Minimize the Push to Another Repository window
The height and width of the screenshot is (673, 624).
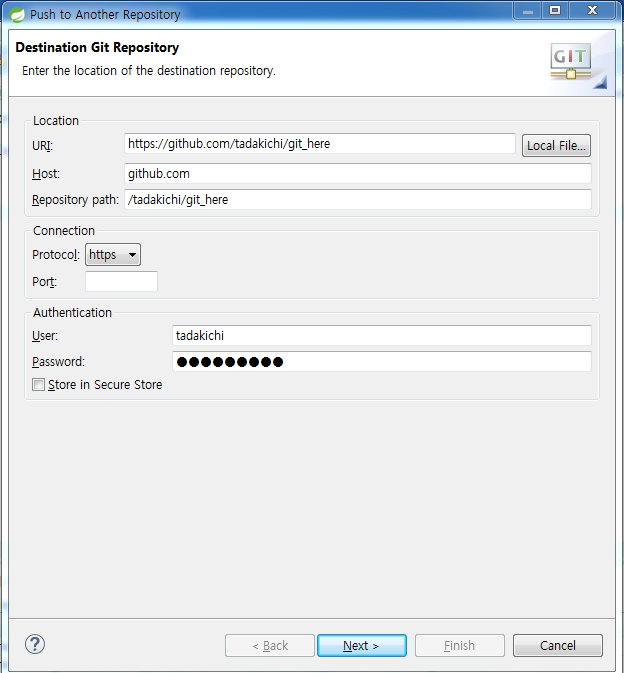point(528,11)
